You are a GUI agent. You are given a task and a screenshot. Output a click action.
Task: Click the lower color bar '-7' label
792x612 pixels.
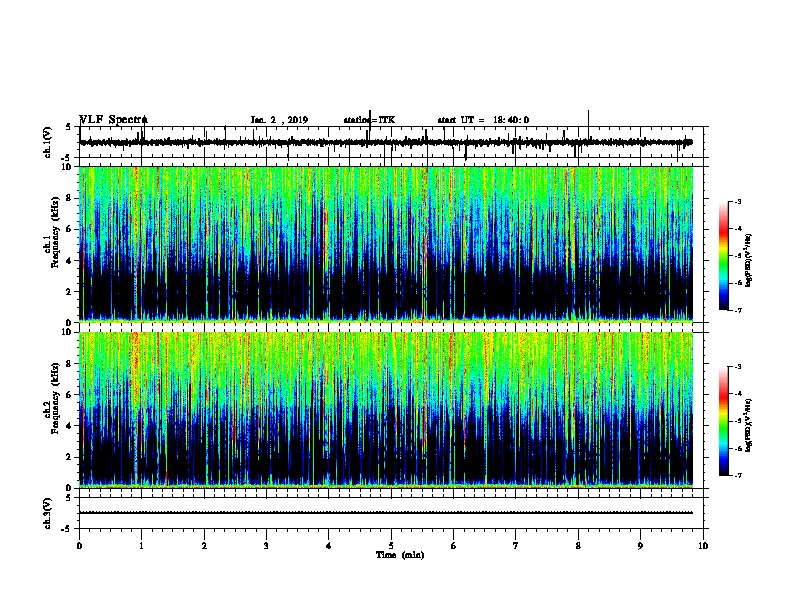[737, 476]
